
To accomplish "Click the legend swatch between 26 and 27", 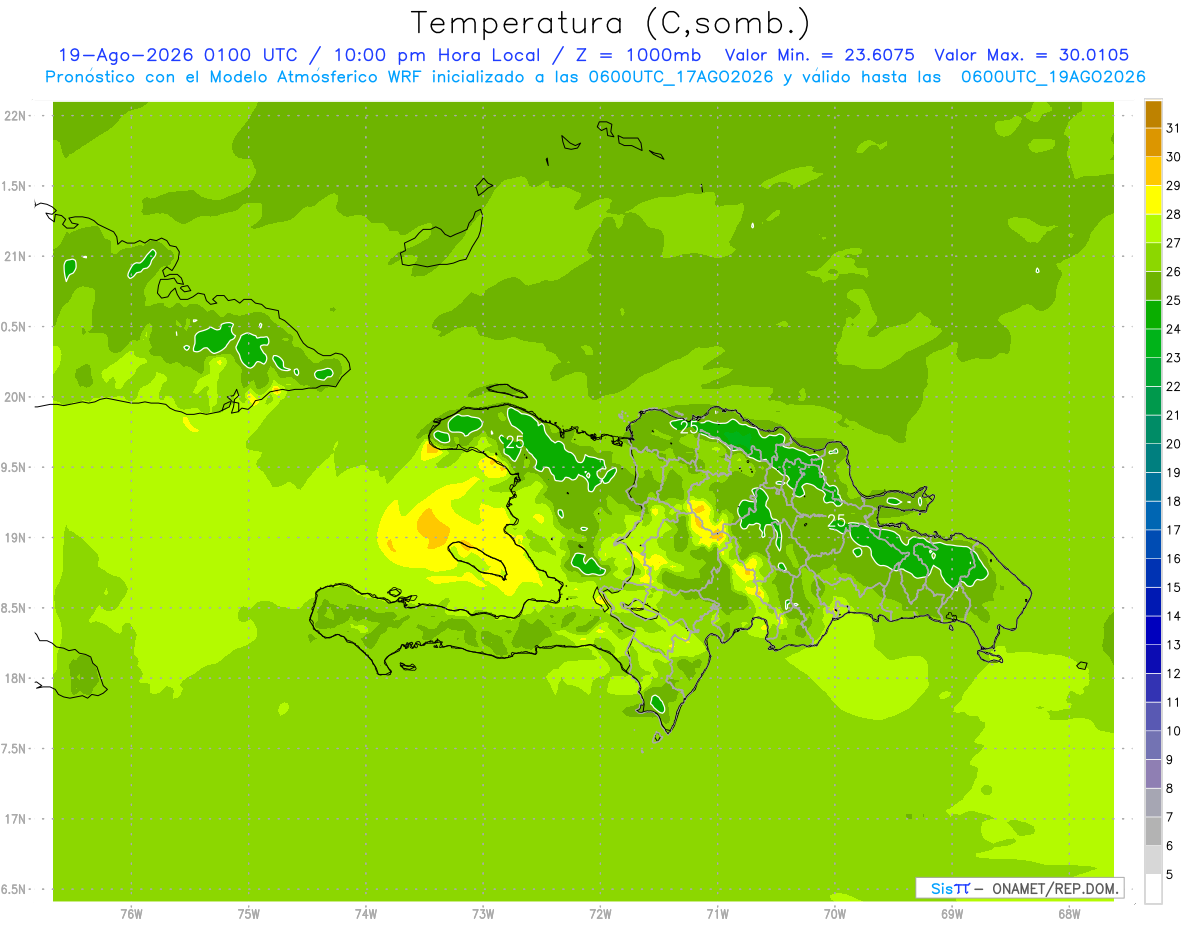I will point(1153,257).
